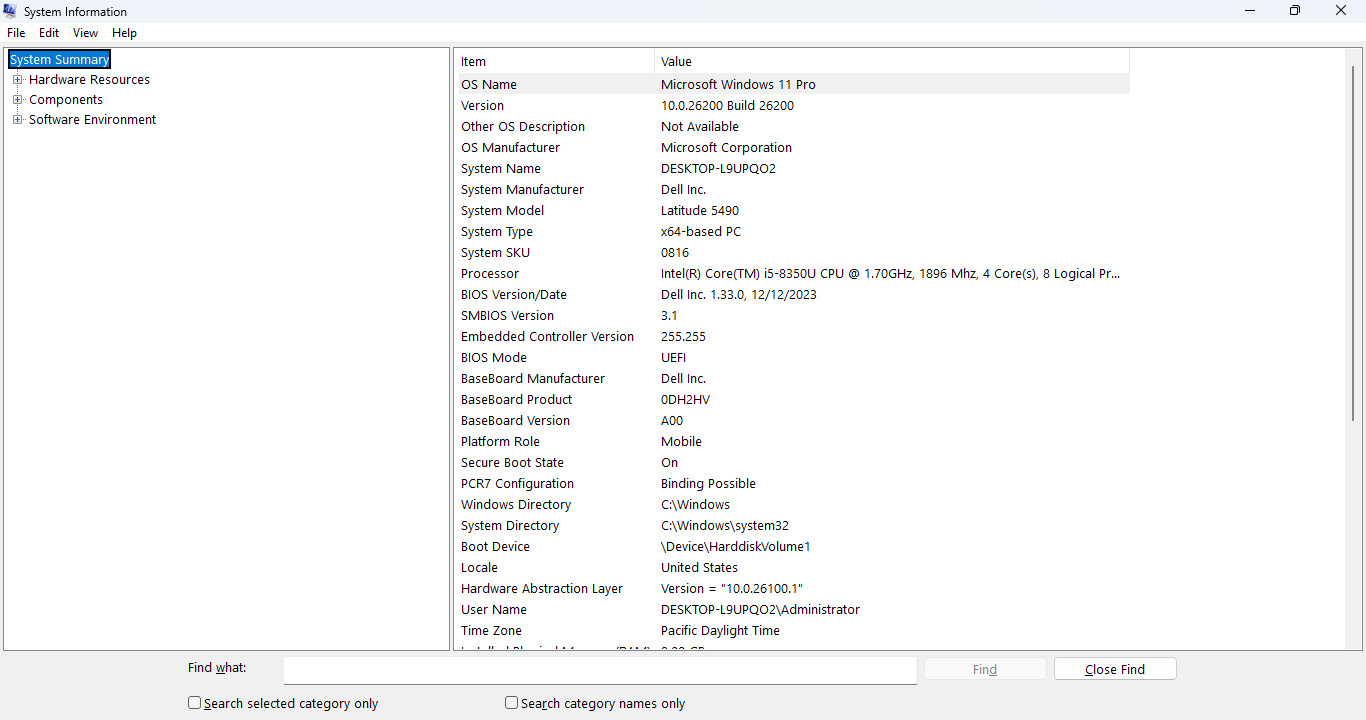Click the Value column header
The image size is (1366, 720).
coord(892,61)
